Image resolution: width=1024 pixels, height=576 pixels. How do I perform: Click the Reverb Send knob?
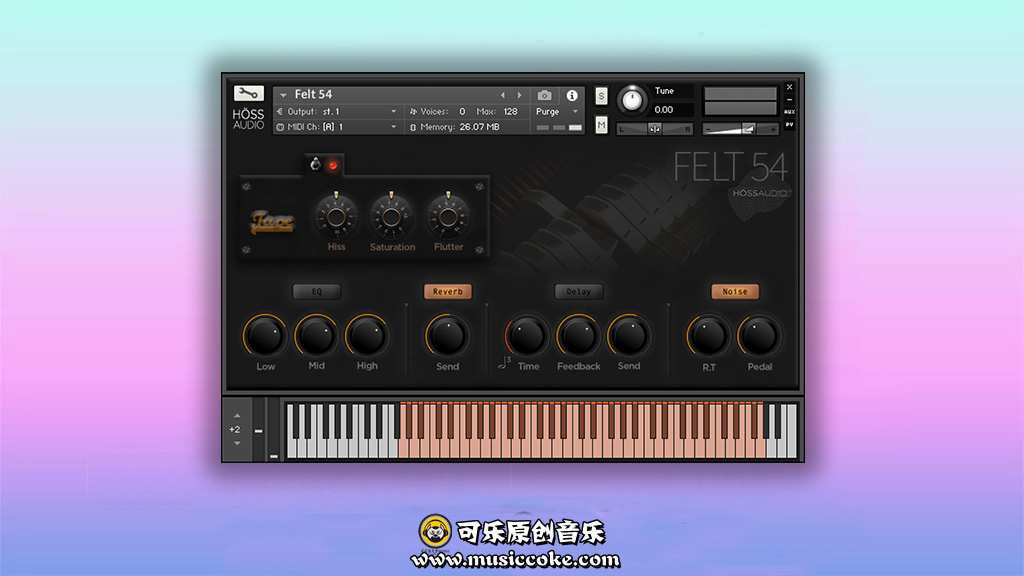447,336
